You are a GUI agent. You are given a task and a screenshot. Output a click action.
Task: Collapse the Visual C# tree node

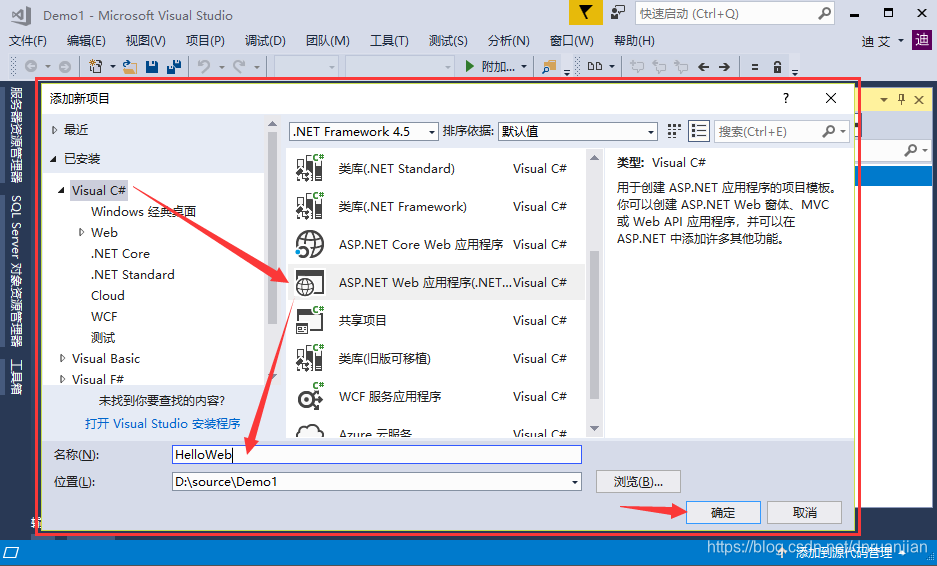[x=62, y=191]
